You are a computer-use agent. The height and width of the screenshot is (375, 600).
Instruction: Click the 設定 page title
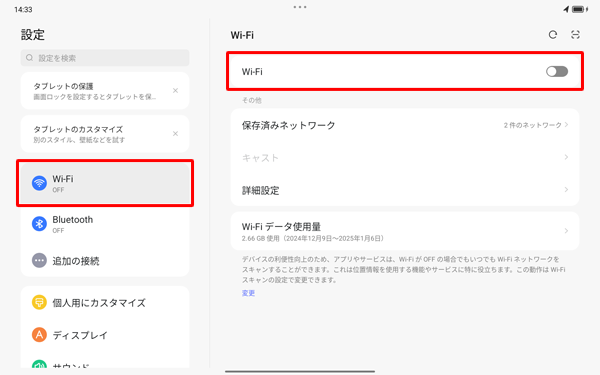click(x=33, y=35)
